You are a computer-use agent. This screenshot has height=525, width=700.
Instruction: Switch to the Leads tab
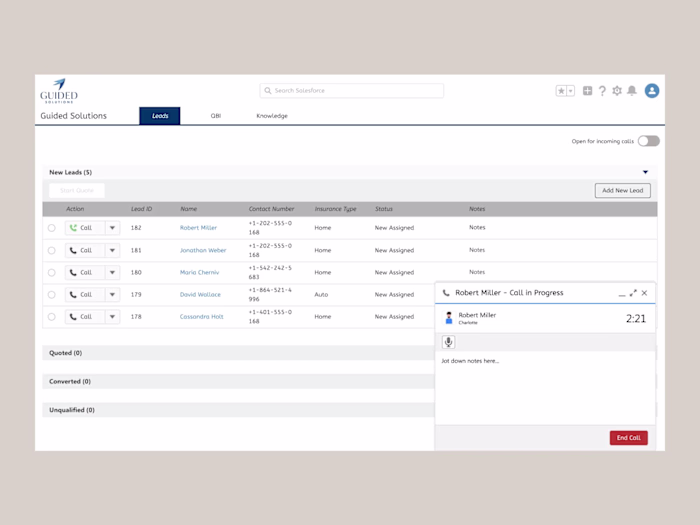coord(160,116)
